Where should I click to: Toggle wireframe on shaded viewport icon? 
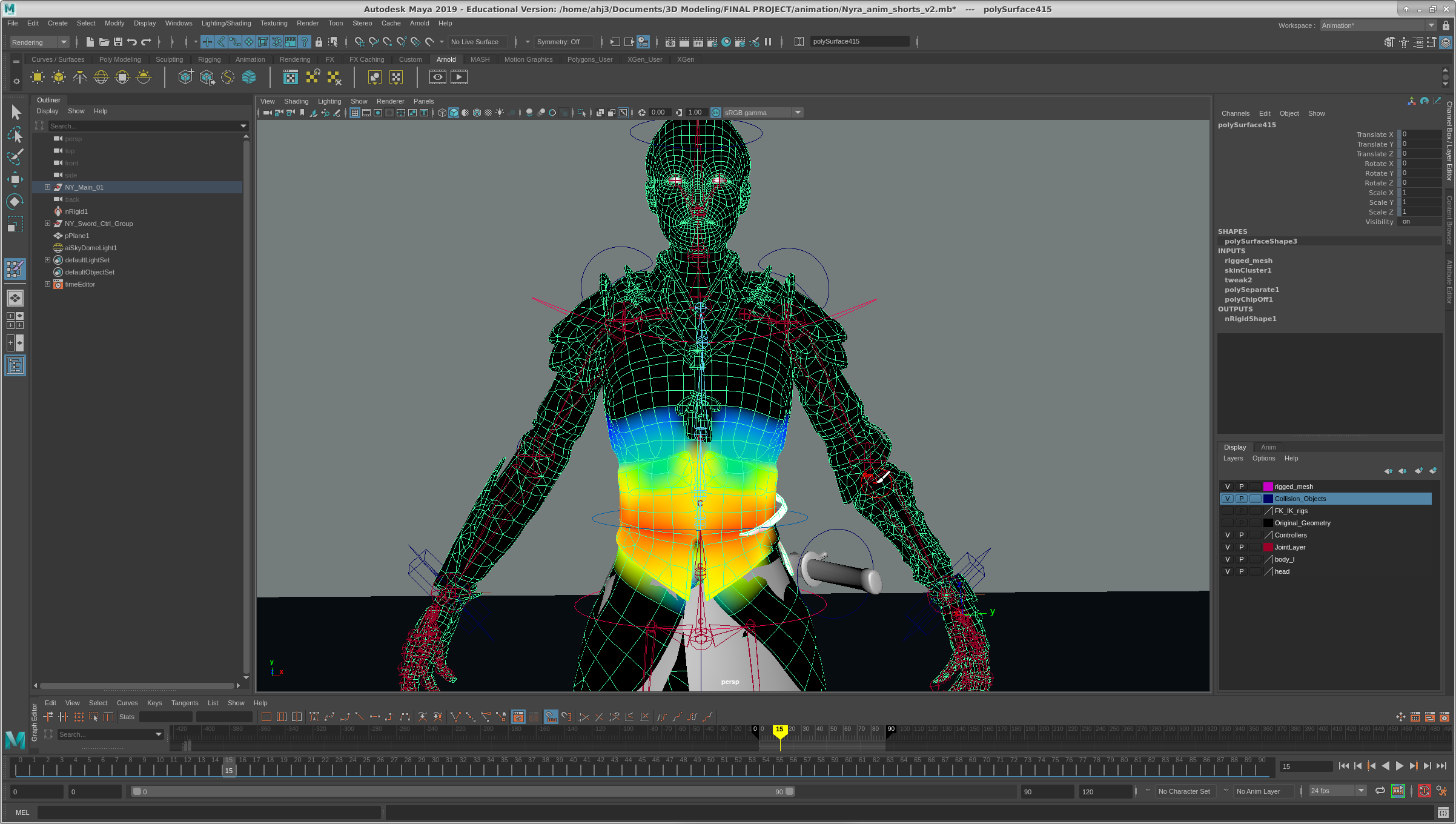[x=476, y=113]
